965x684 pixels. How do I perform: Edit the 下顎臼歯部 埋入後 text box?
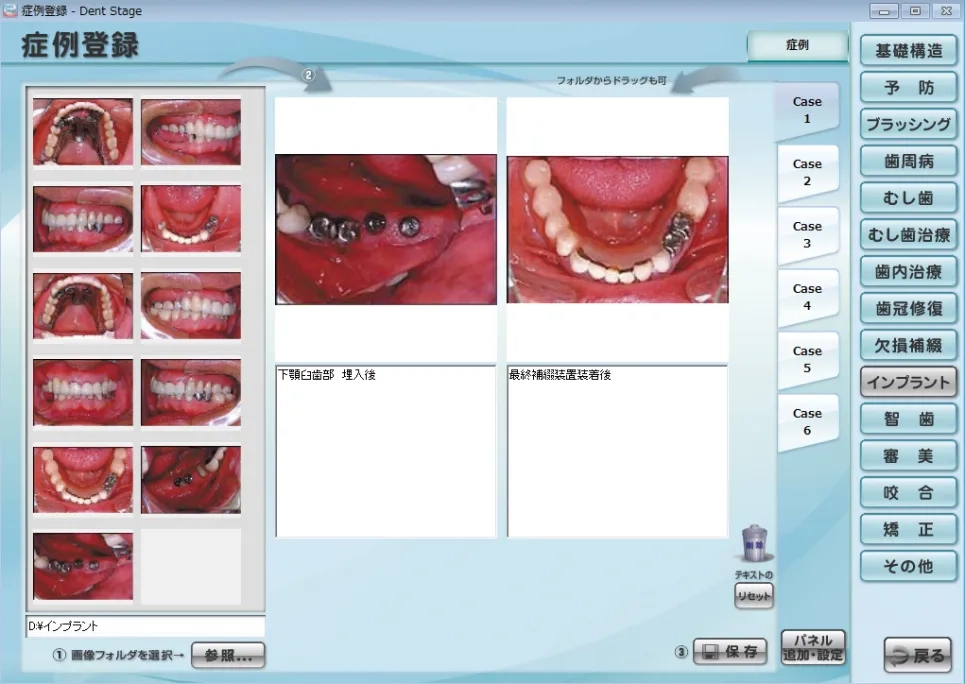(385, 451)
